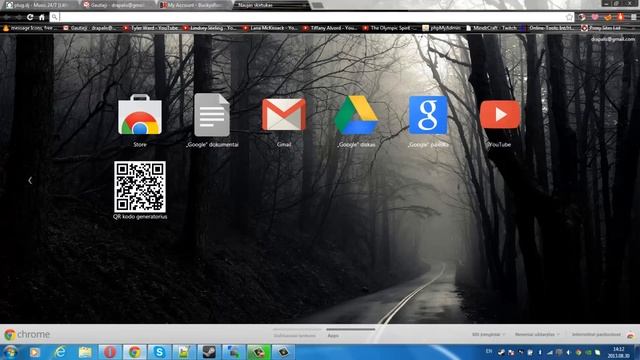This screenshot has width=640, height=360.
Task: Open Windows Media Player from taskbar
Action: [x=35, y=352]
